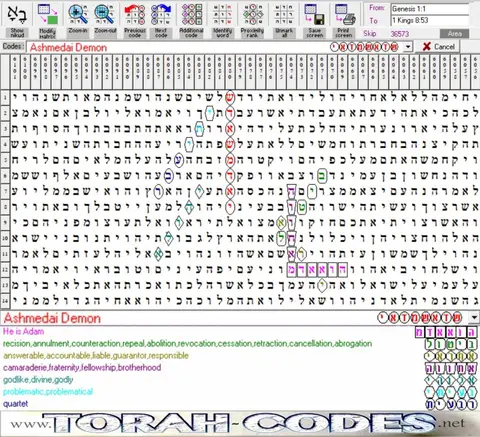Viewport: 480px width, 437px height.
Task: Click the 'Unmark all' label button
Action: (284, 33)
